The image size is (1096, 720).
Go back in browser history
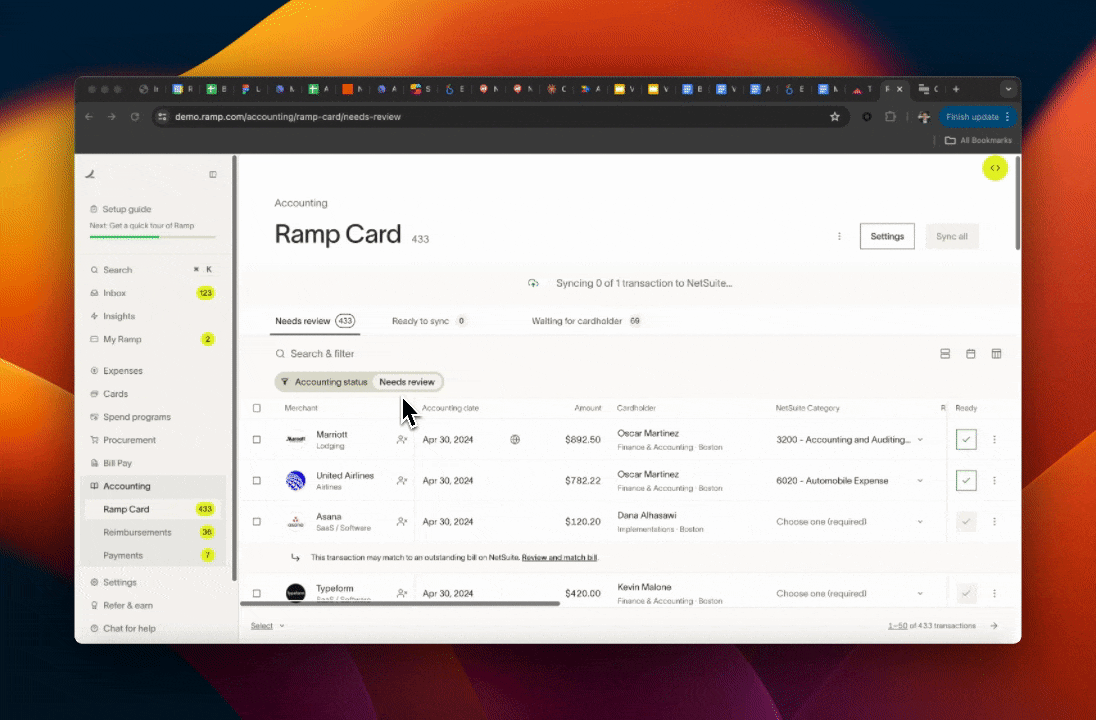click(x=89, y=117)
